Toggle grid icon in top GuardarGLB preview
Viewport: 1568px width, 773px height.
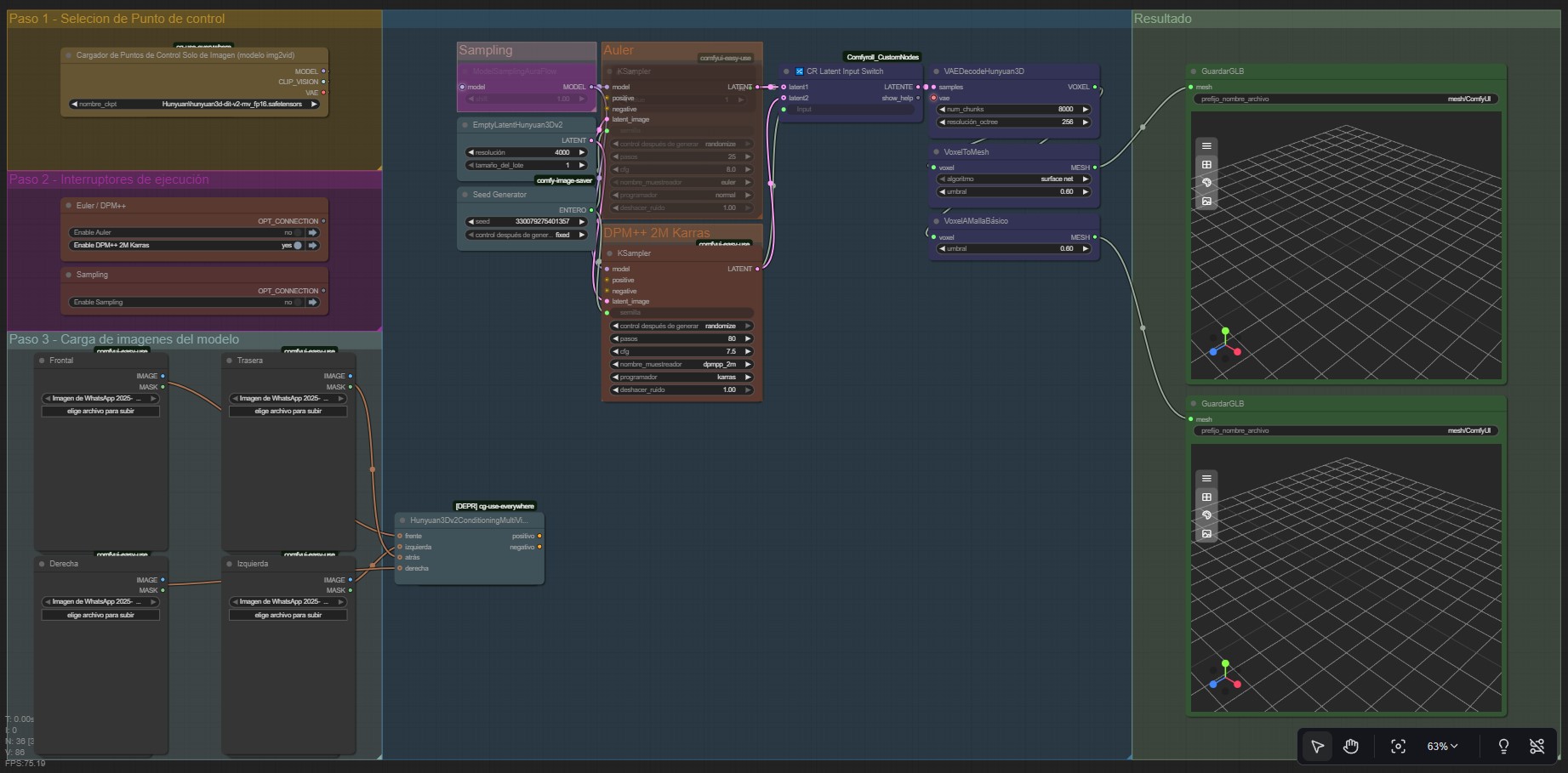(x=1206, y=165)
